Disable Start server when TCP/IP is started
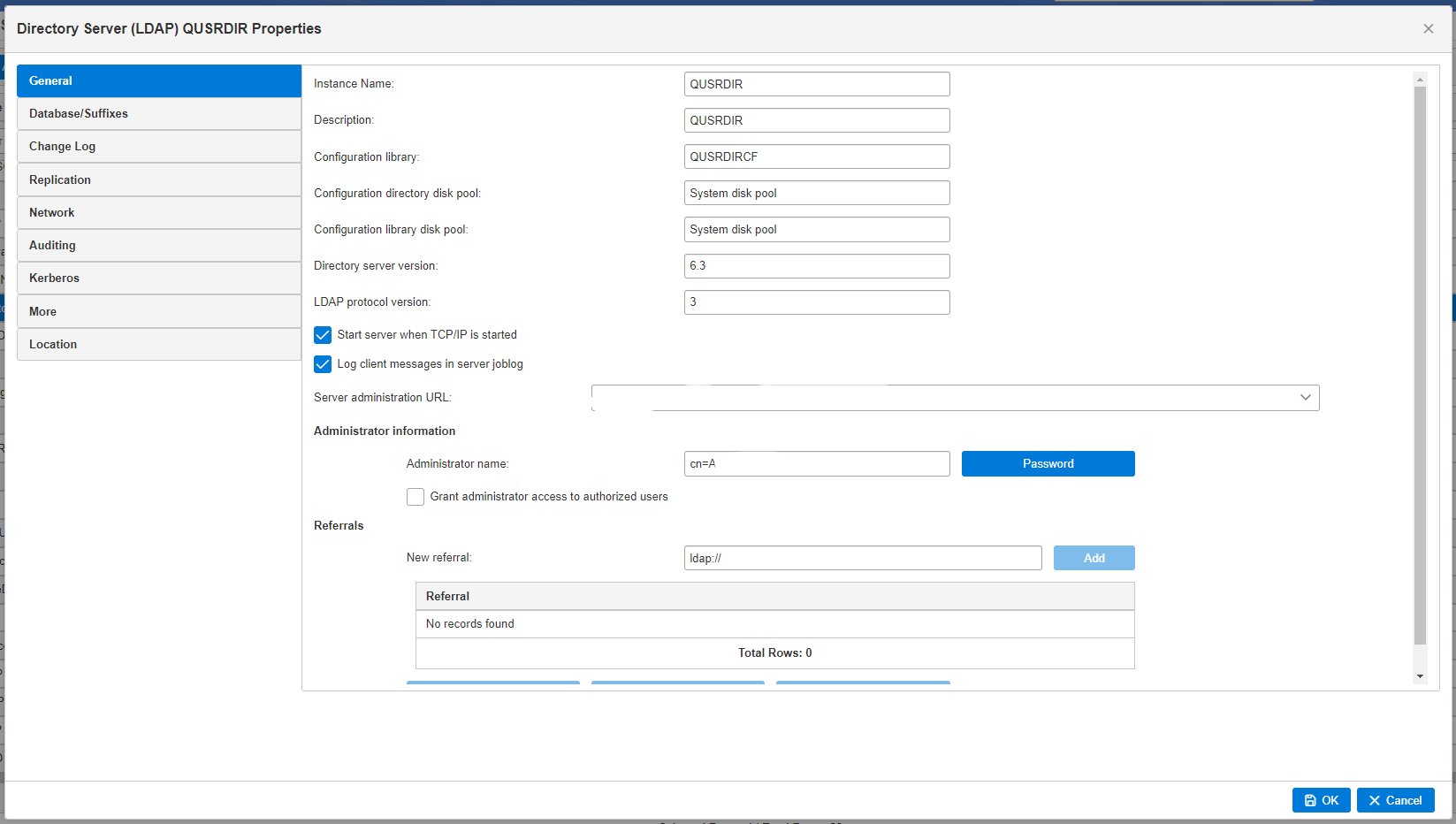 coord(323,334)
